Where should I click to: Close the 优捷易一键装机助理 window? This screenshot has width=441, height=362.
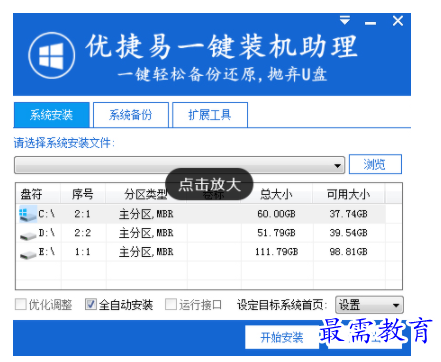click(x=398, y=21)
